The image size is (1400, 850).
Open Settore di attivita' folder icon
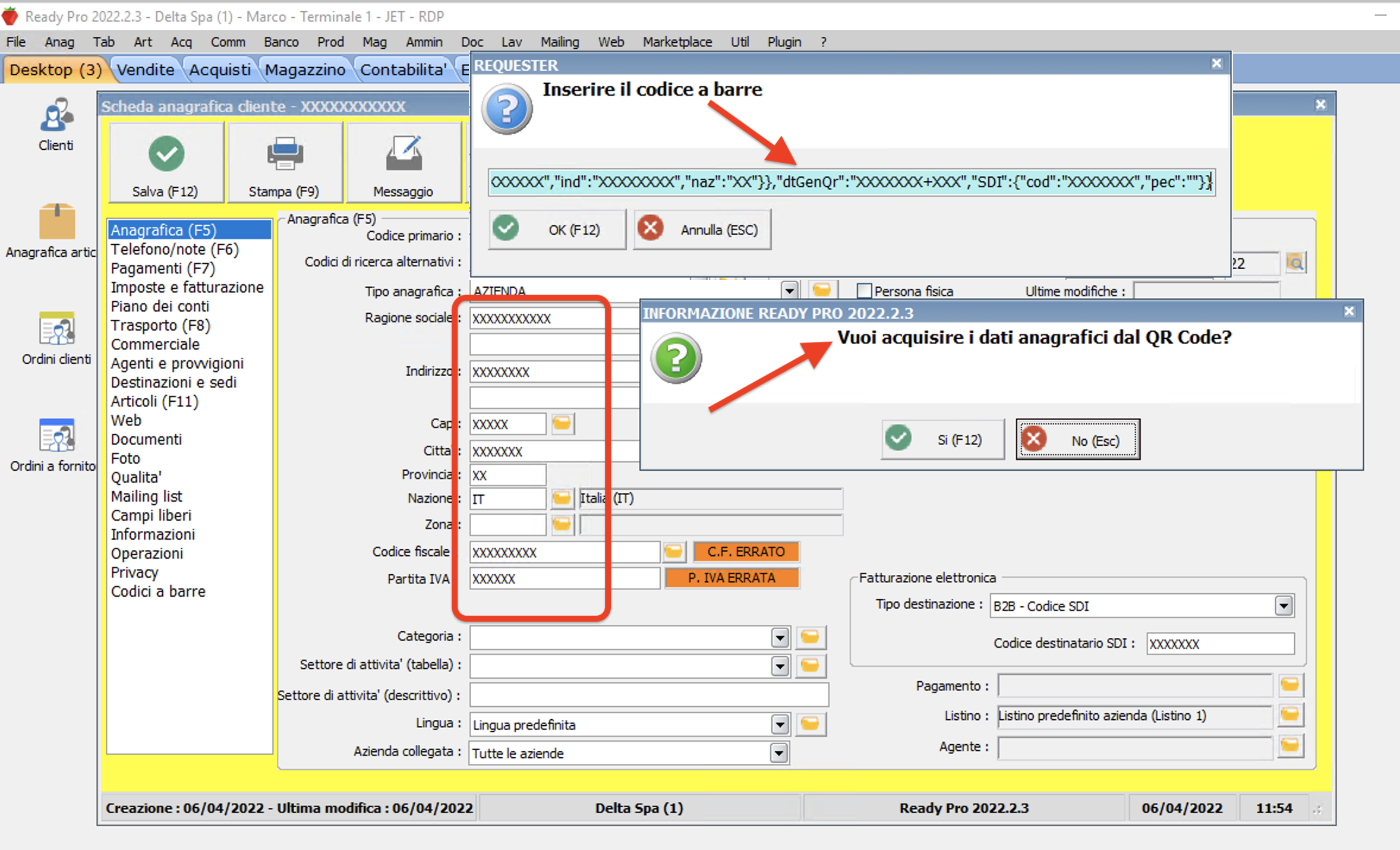pos(810,665)
